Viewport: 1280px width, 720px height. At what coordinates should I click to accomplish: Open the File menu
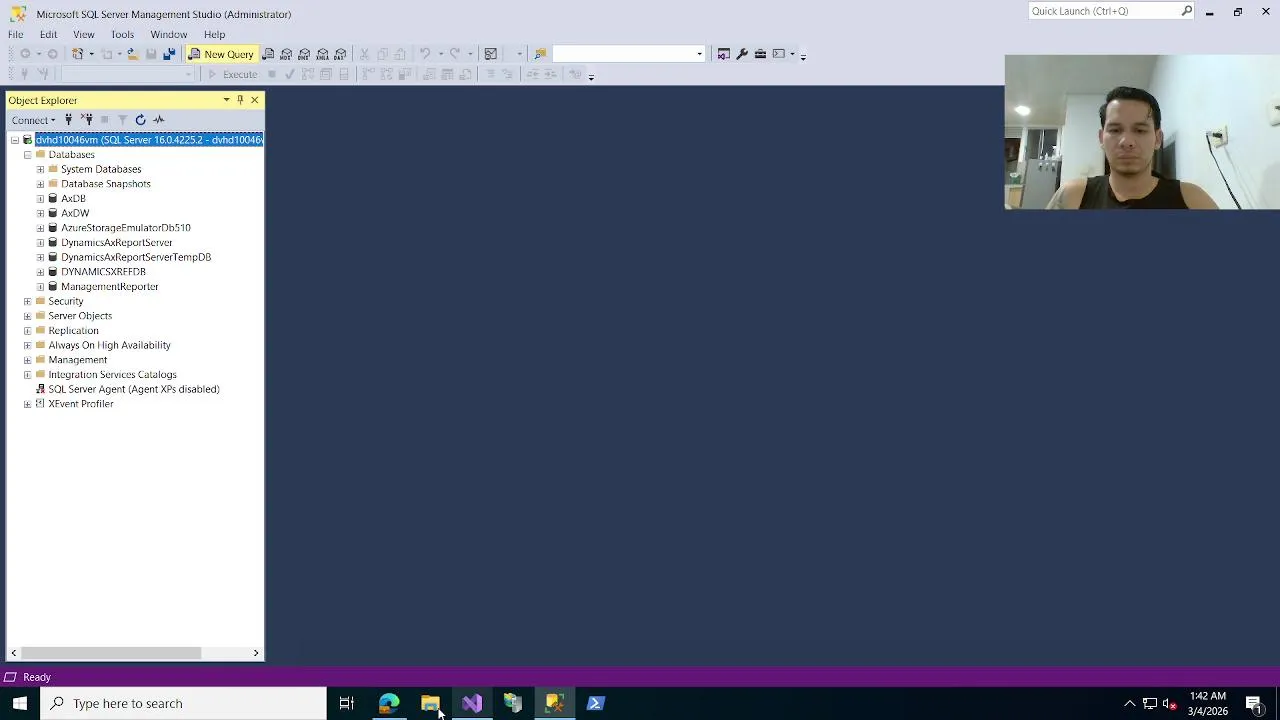(x=16, y=34)
